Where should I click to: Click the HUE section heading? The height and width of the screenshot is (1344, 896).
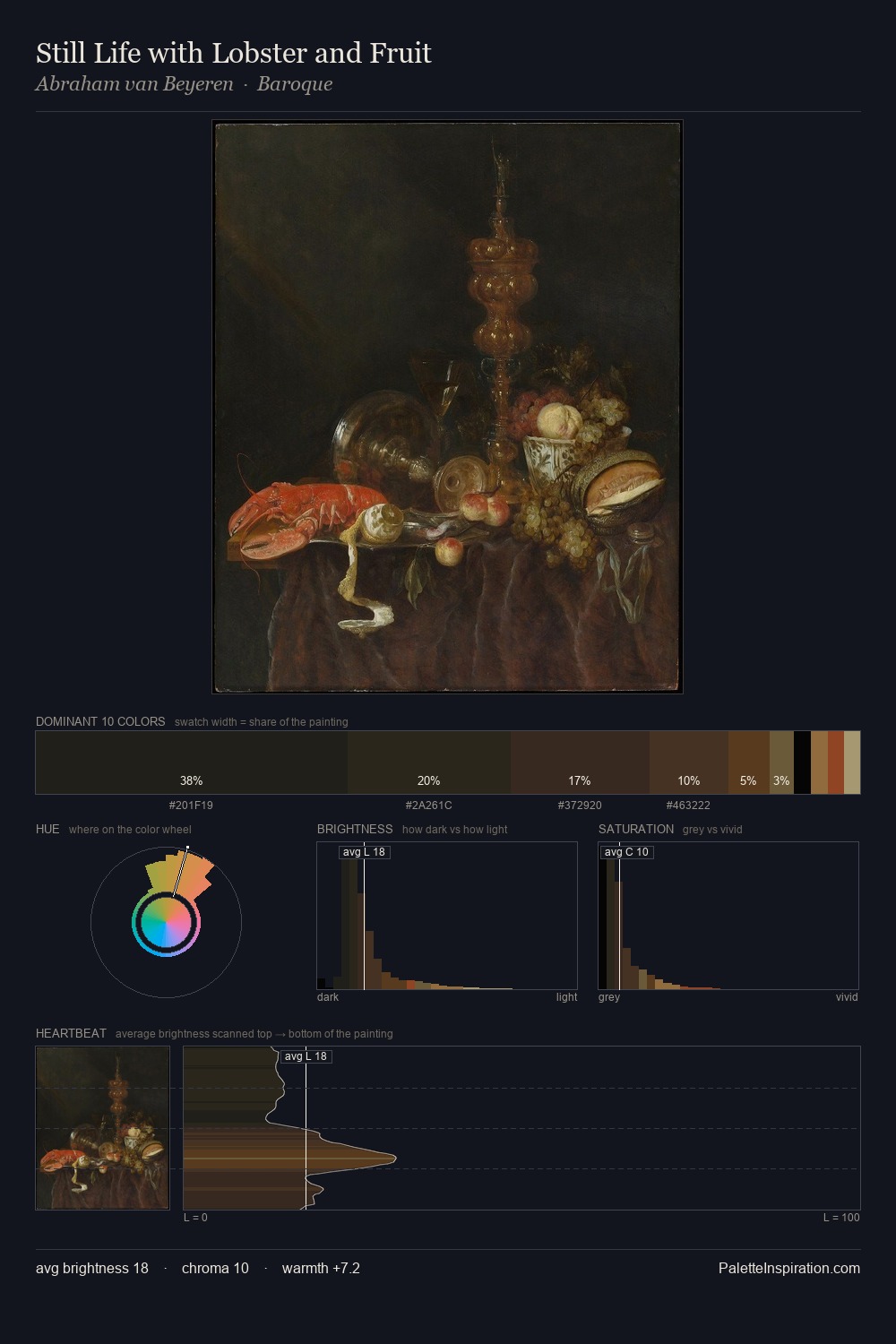(47, 829)
